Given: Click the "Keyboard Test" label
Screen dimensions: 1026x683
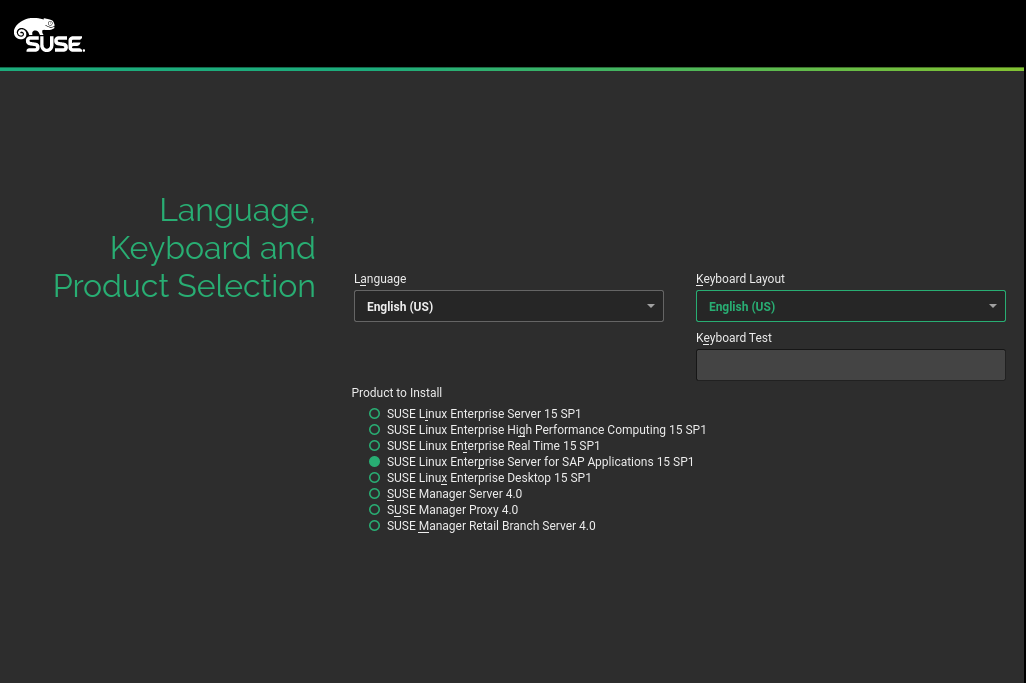Looking at the screenshot, I should pyautogui.click(x=734, y=338).
